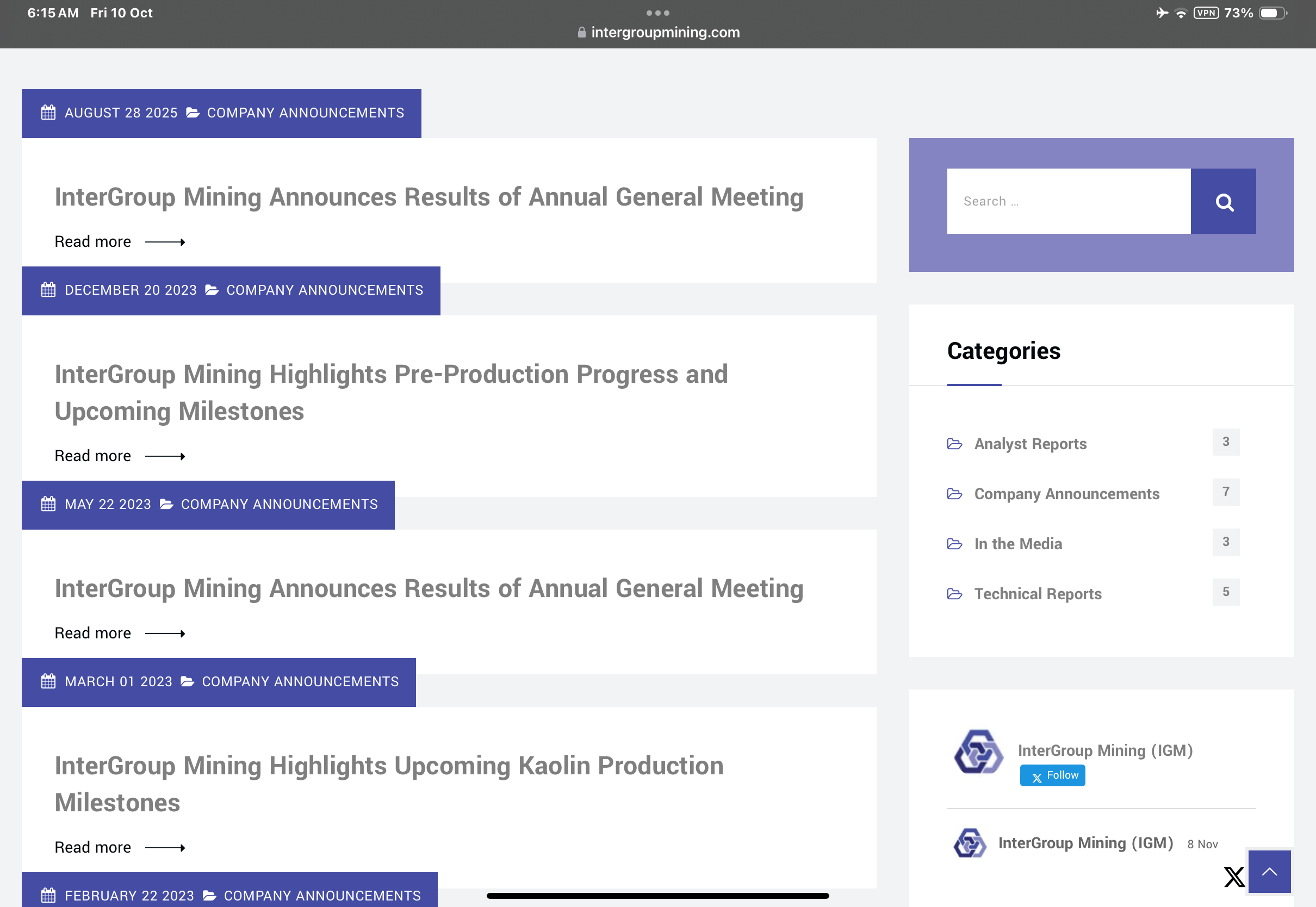Image resolution: width=1316 pixels, height=907 pixels.
Task: Open the Technical Reports category link
Action: [x=1038, y=594]
